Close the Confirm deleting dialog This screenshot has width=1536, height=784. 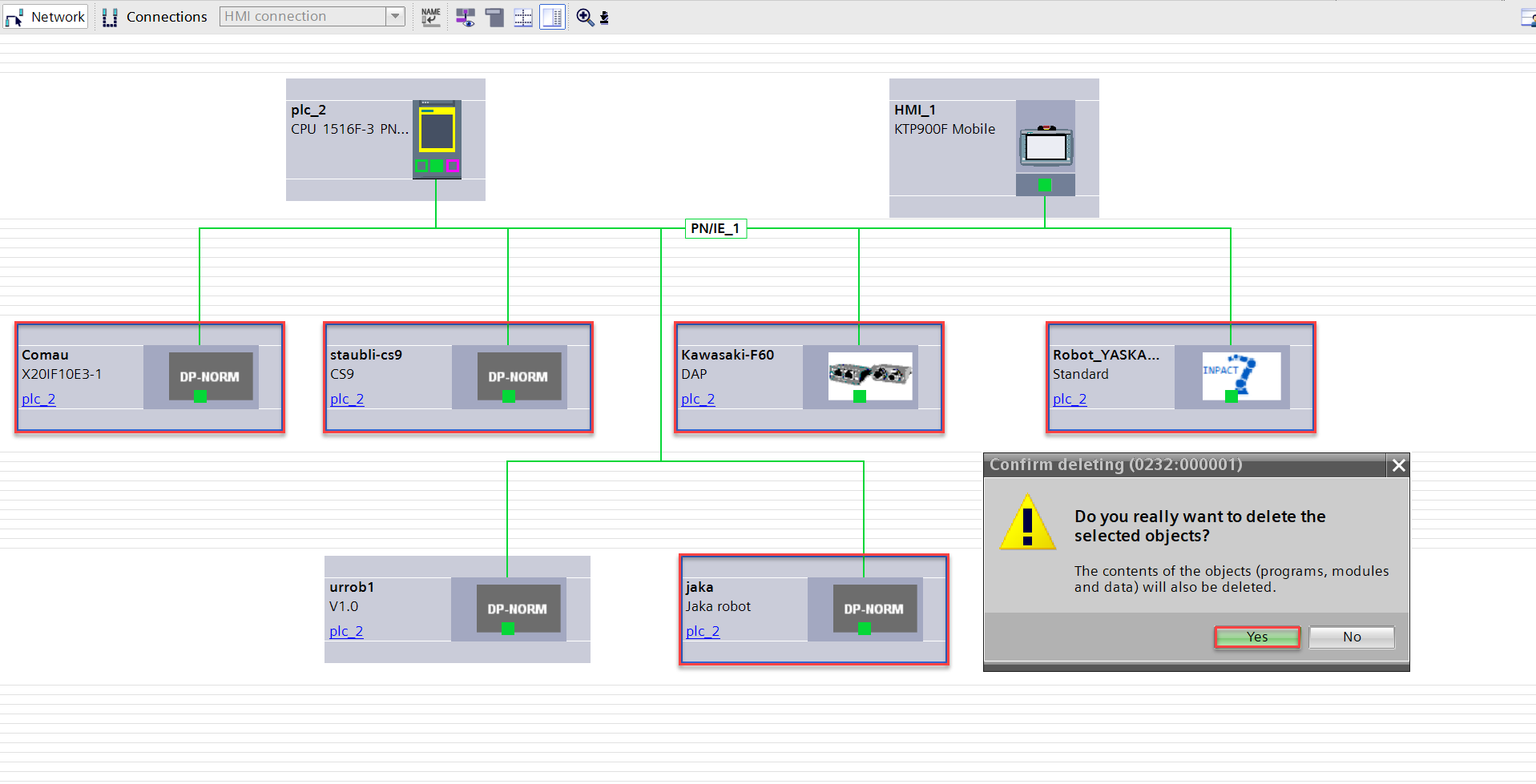tap(1398, 465)
